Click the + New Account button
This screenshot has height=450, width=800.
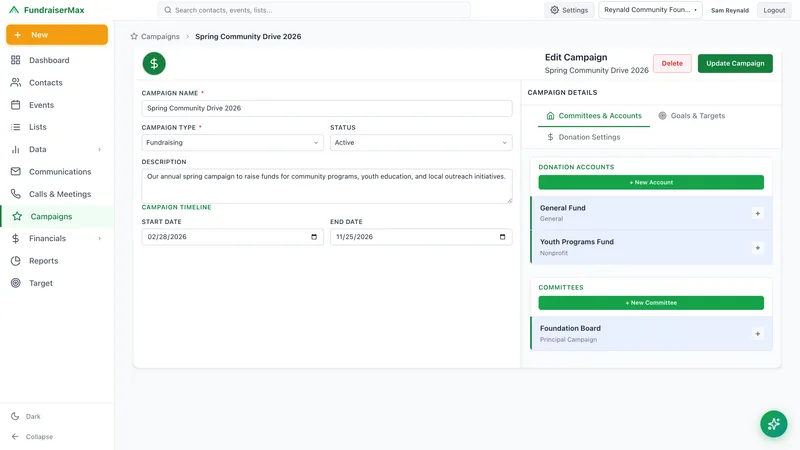click(x=651, y=182)
